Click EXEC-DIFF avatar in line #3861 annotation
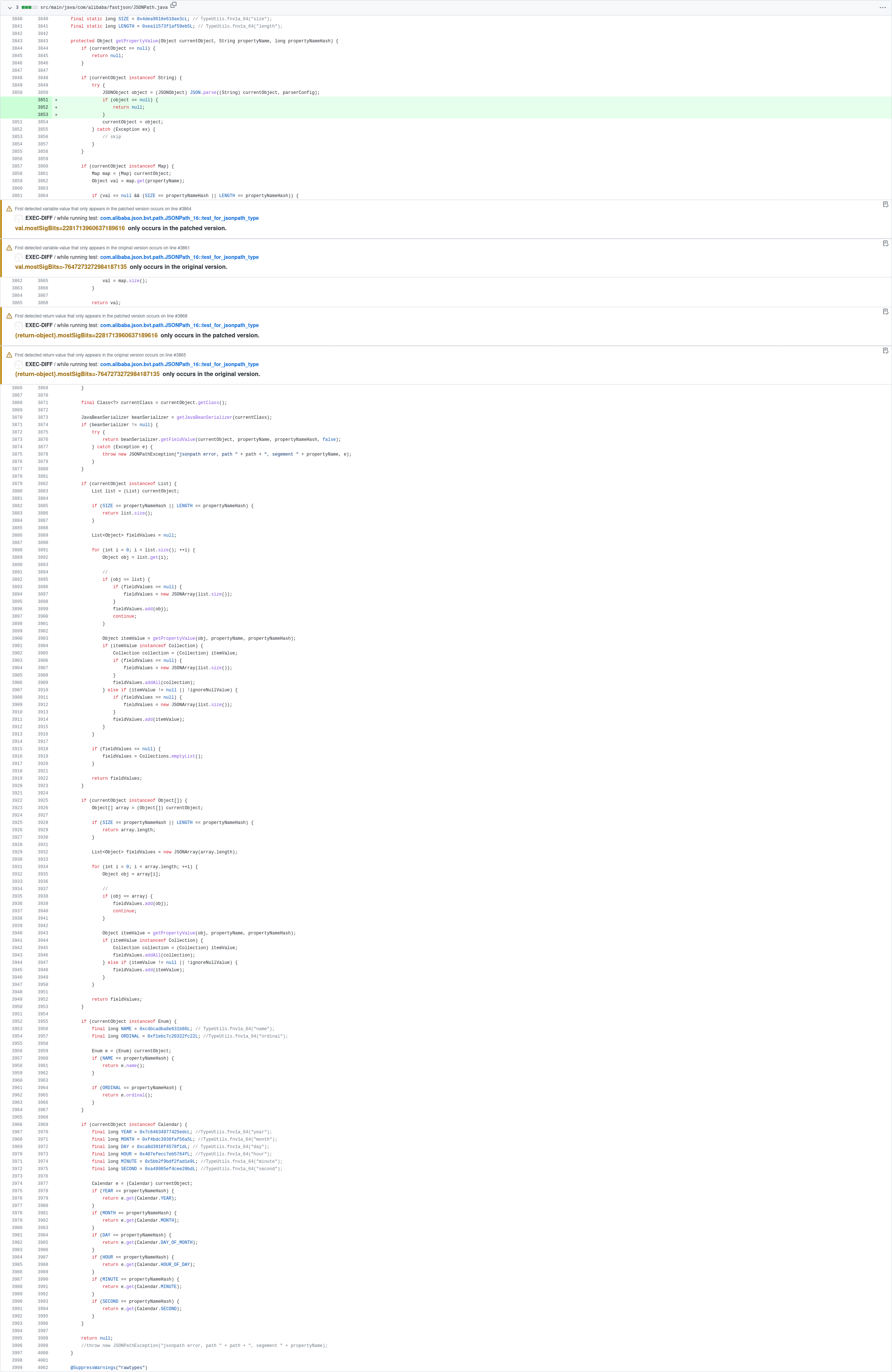Image resolution: width=892 pixels, height=1372 pixels. point(19,257)
